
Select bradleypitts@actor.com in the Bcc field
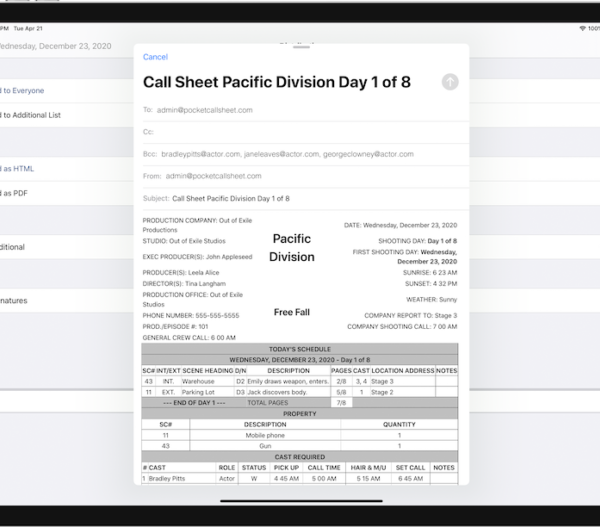pyautogui.click(x=199, y=154)
